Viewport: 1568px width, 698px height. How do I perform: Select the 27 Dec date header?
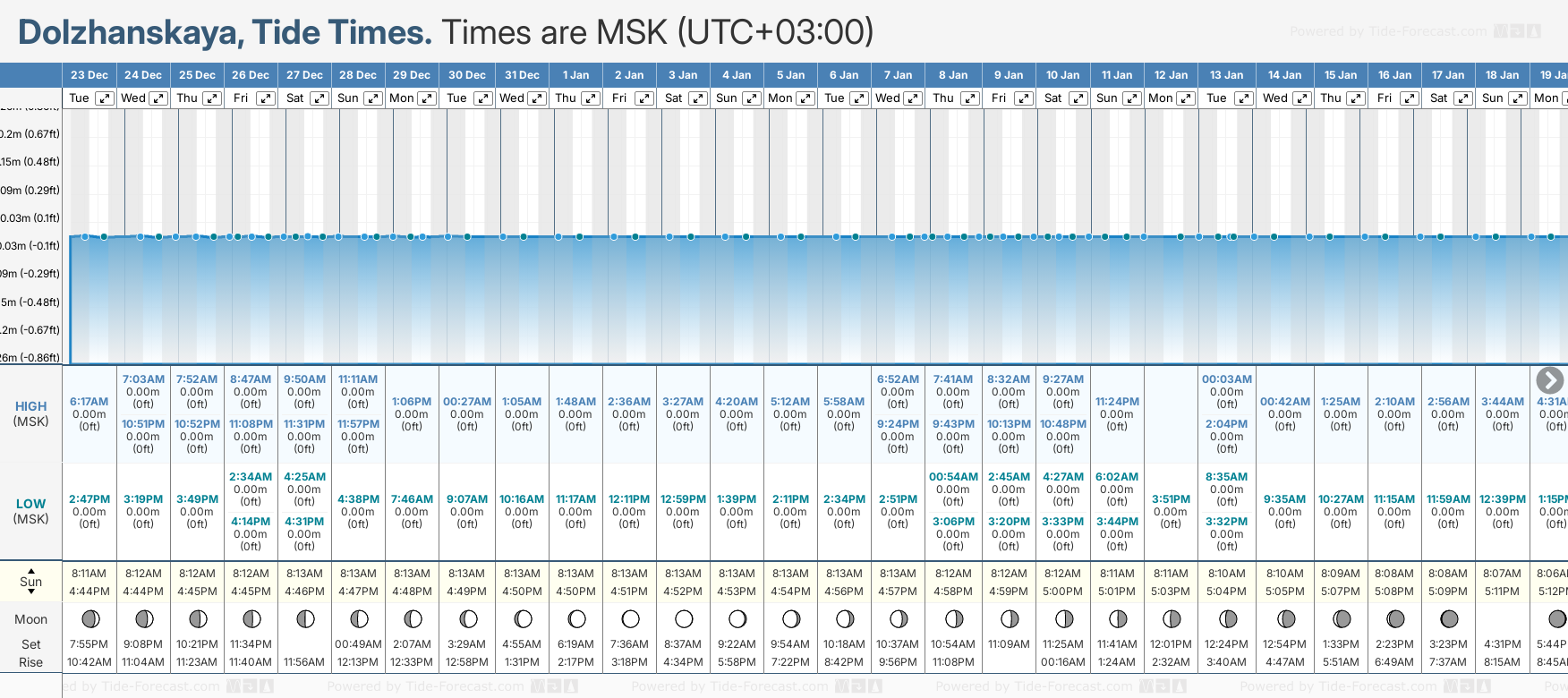304,75
